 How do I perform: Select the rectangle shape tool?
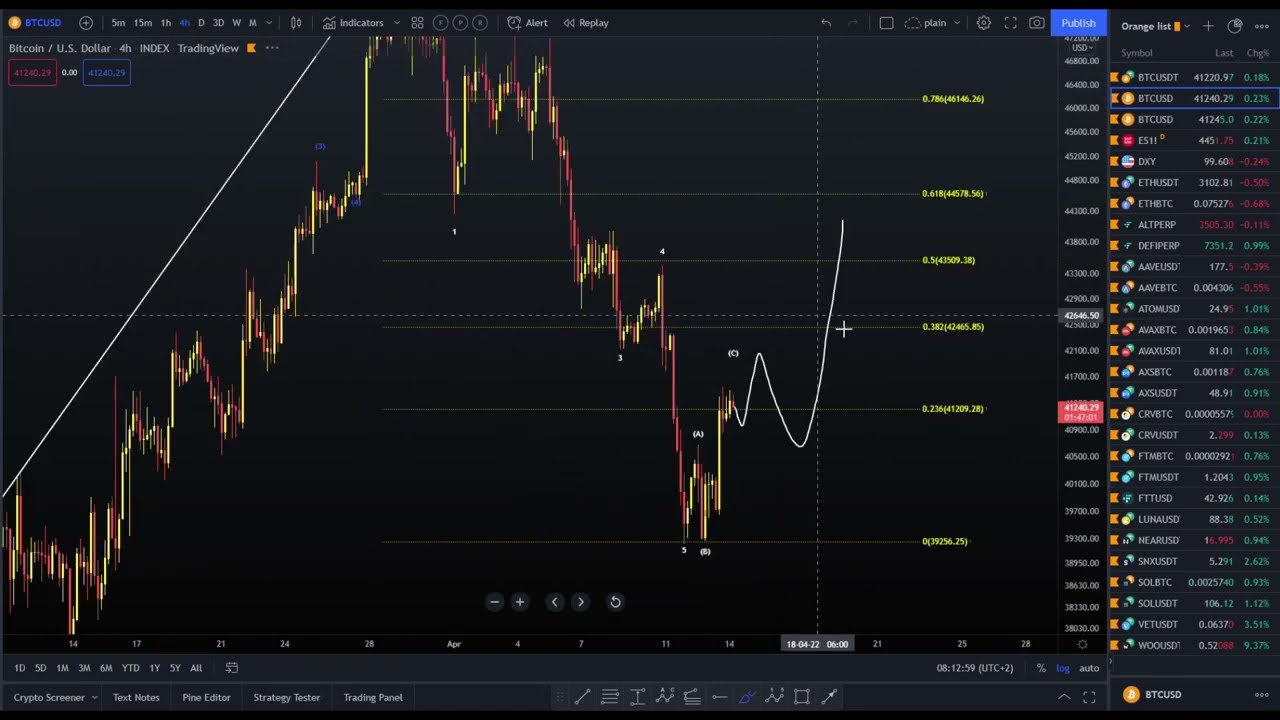[x=802, y=697]
